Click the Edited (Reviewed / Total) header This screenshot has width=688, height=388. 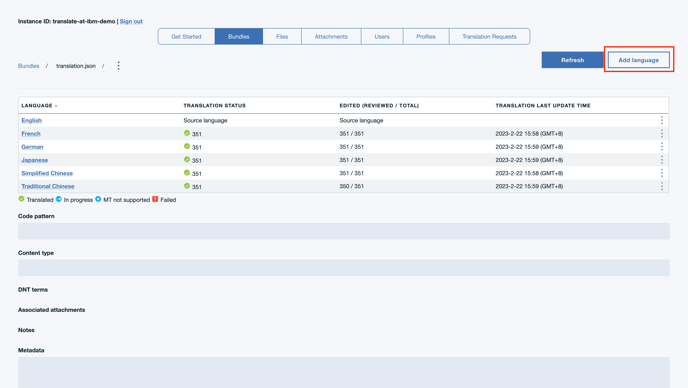[x=379, y=106]
